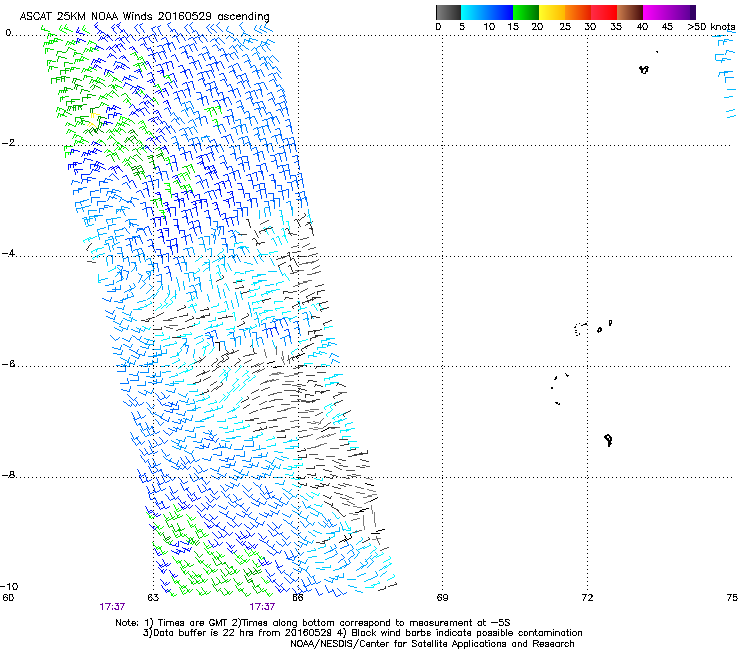Click the chart title 'ASCAT 25KM NOAA Winds 20160529 ascending'
740x650 pixels.
(144, 17)
